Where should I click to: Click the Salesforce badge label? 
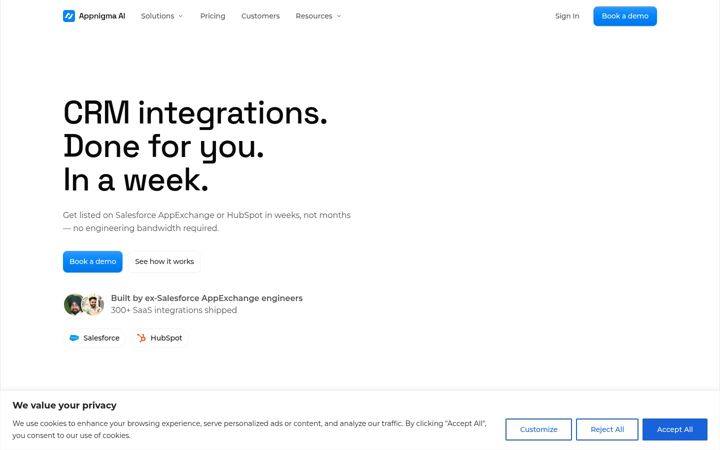[x=101, y=338]
